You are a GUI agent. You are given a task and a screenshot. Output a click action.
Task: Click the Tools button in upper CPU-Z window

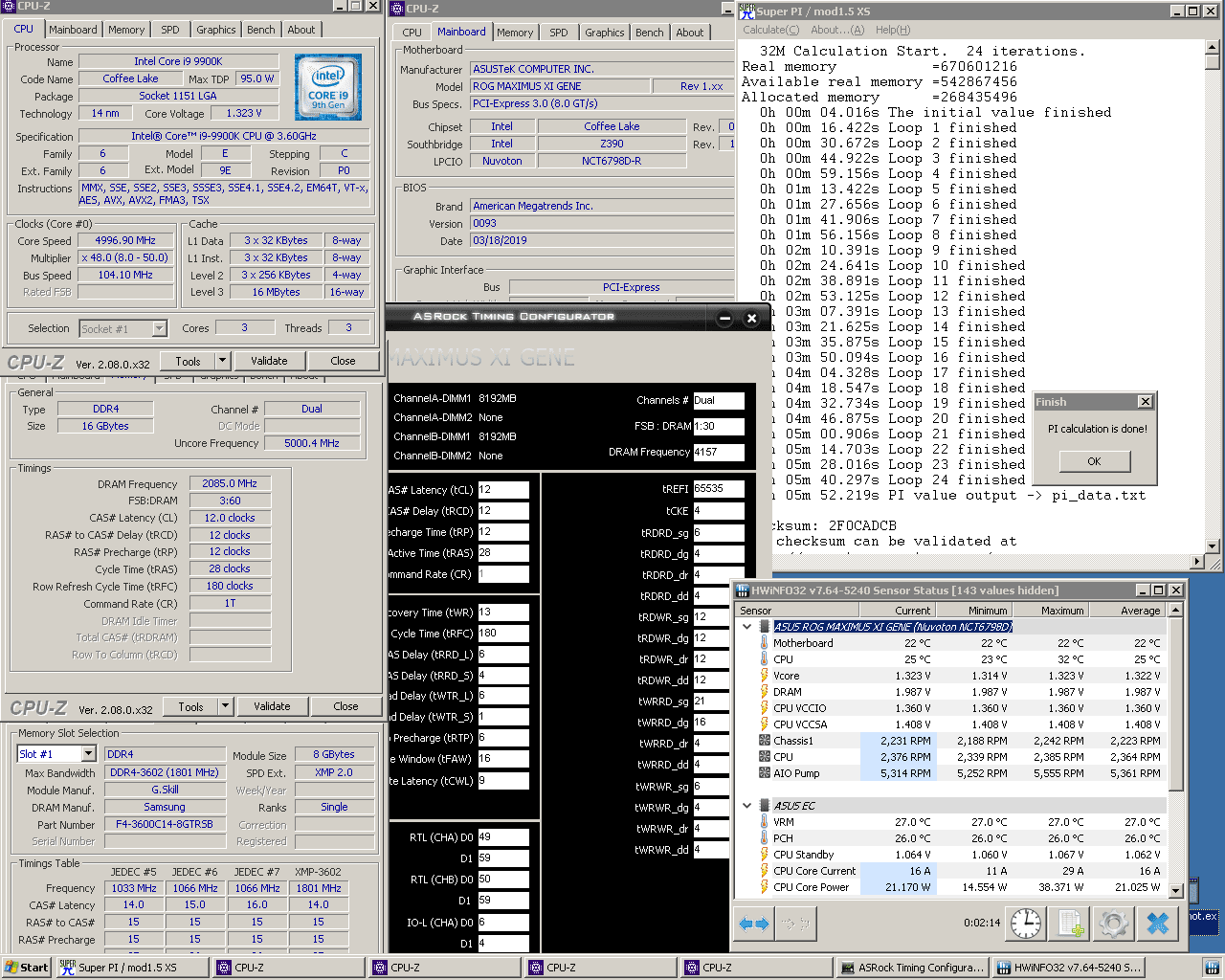(189, 361)
